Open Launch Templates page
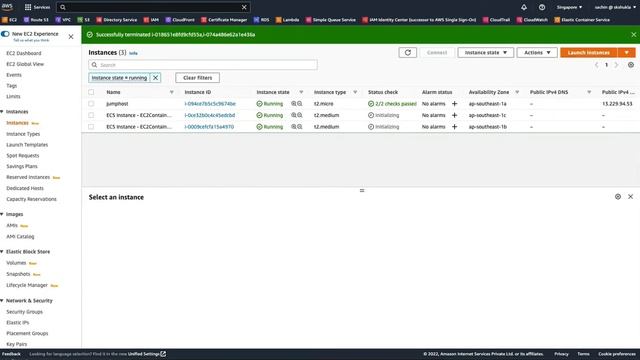Viewport: 640px width, 360px height. pos(27,145)
